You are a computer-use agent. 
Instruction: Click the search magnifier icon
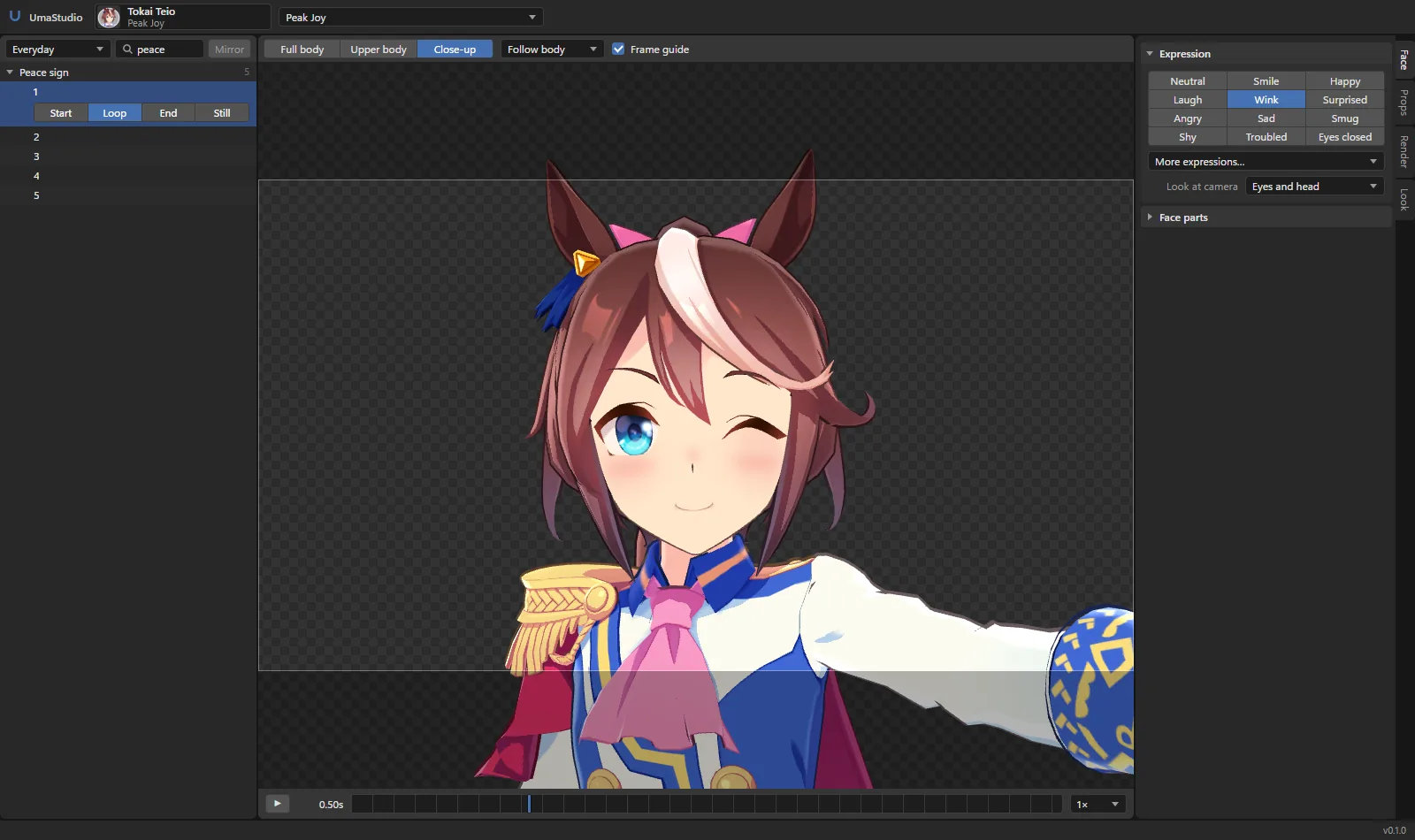pos(127,50)
